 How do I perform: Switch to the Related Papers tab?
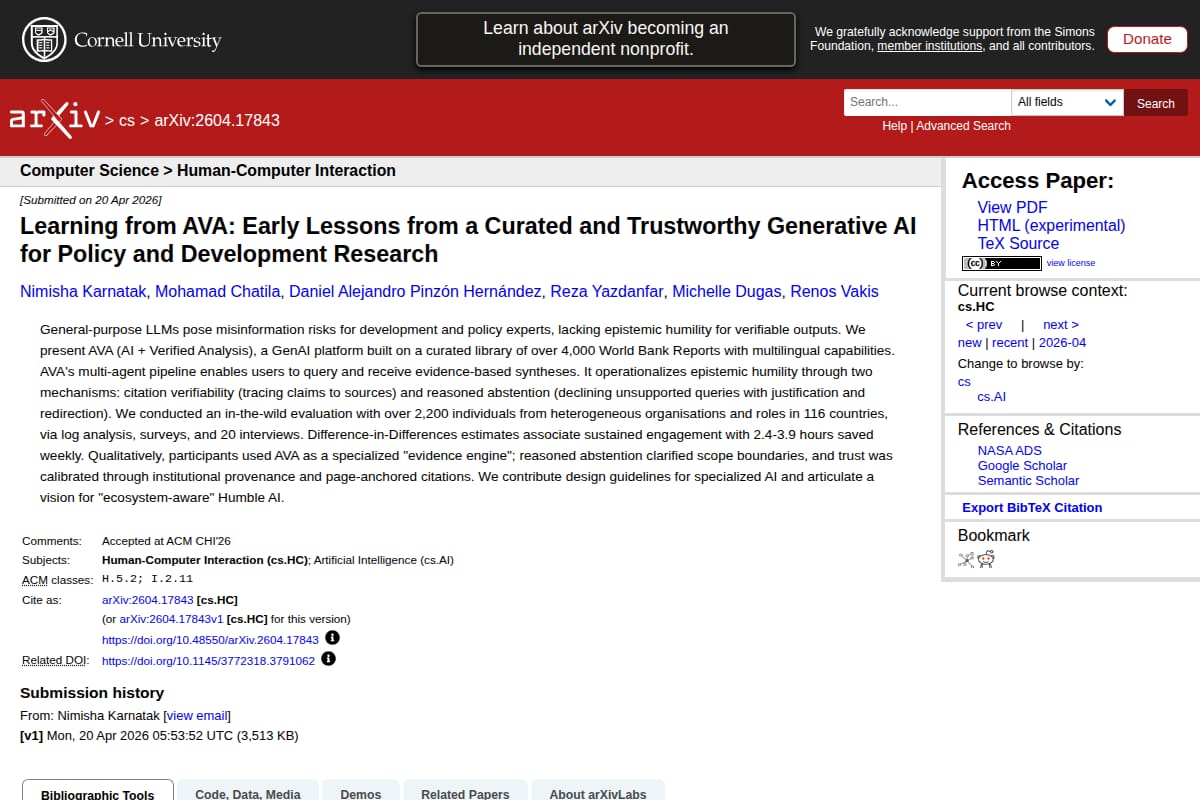pyautogui.click(x=465, y=791)
